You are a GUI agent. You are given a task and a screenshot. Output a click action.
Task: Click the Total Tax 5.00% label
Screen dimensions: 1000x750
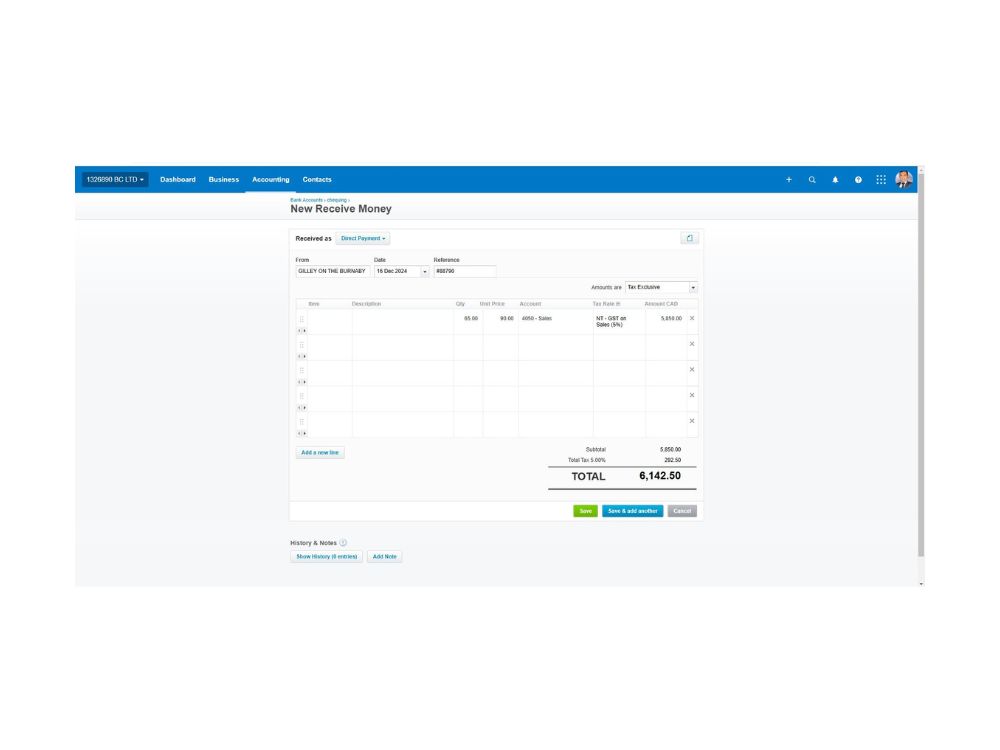pyautogui.click(x=587, y=460)
